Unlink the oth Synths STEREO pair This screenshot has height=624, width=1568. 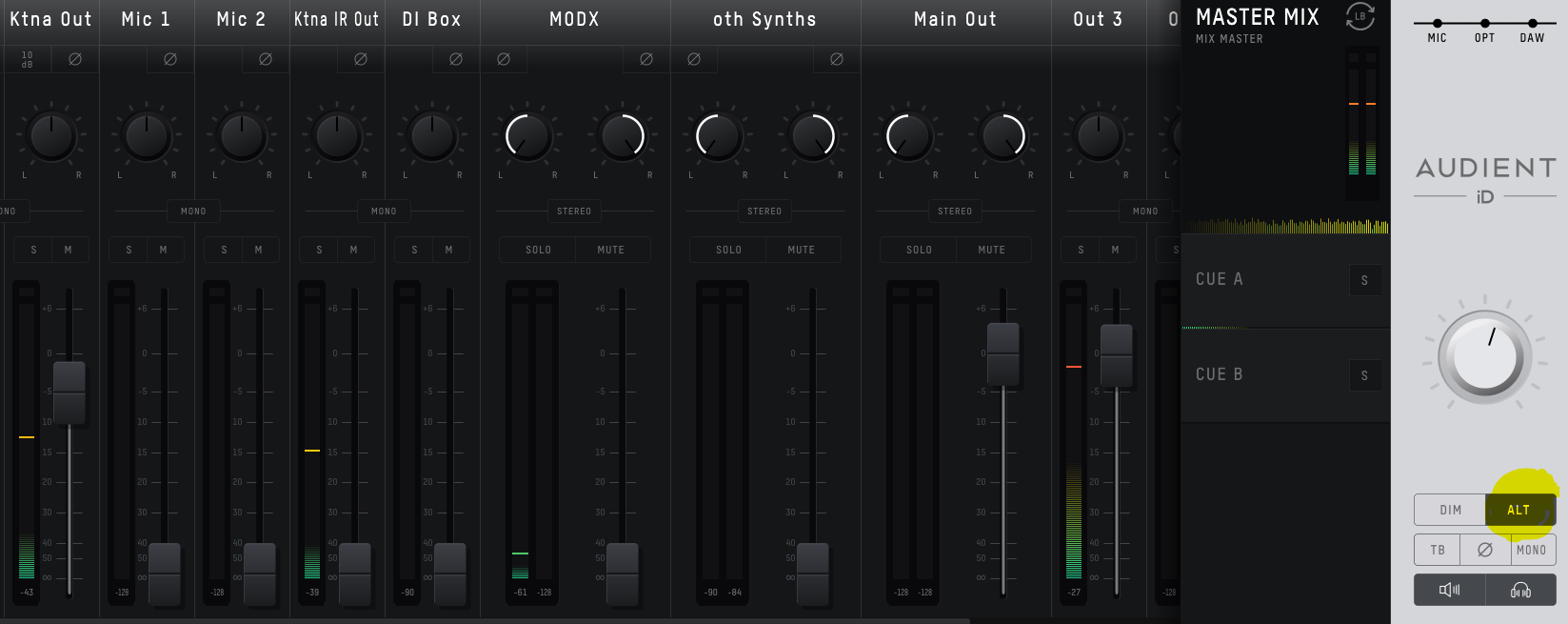point(764,211)
